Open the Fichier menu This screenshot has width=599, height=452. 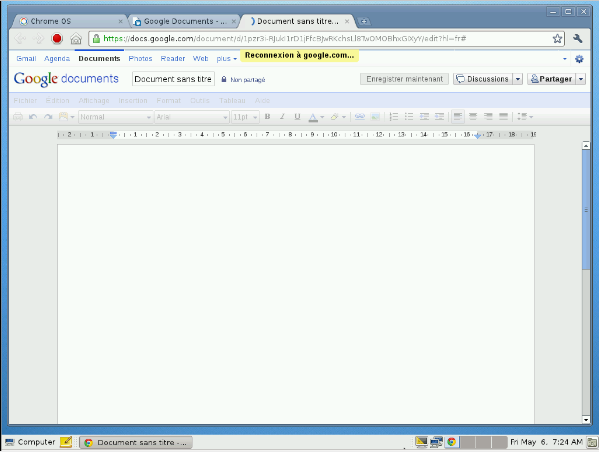tap(25, 100)
